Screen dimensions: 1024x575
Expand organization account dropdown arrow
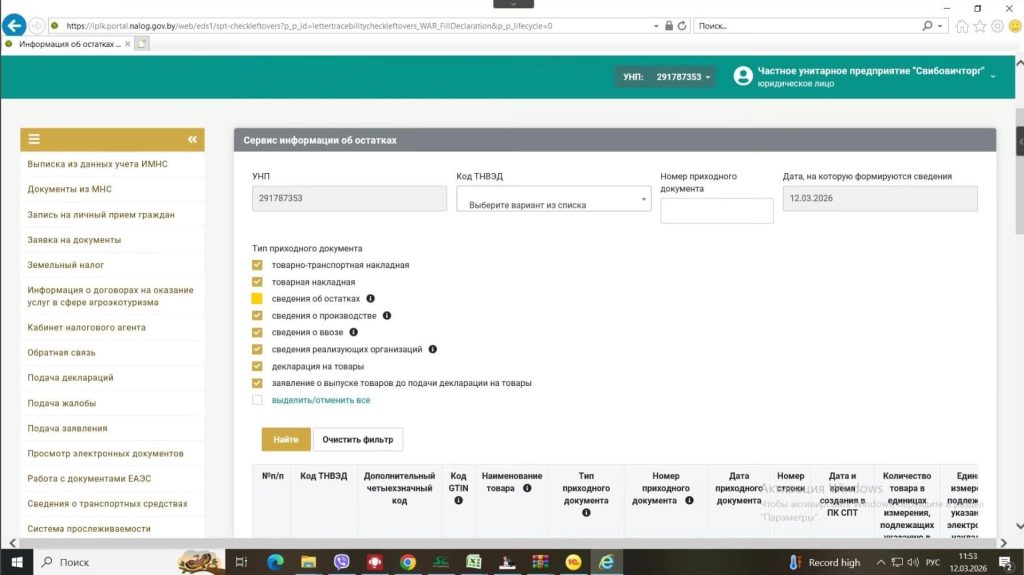[993, 76]
